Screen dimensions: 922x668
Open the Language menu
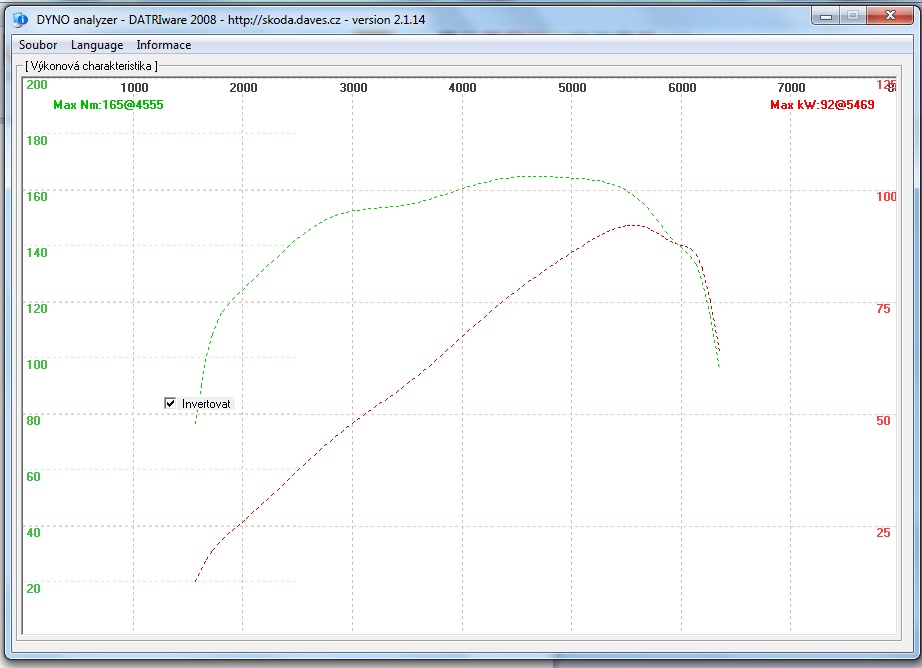(97, 45)
